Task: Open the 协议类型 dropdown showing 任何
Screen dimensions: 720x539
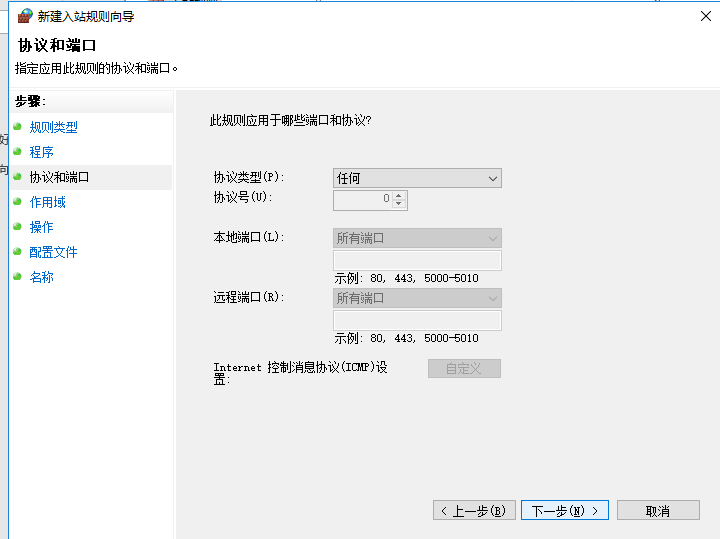Action: (417, 178)
